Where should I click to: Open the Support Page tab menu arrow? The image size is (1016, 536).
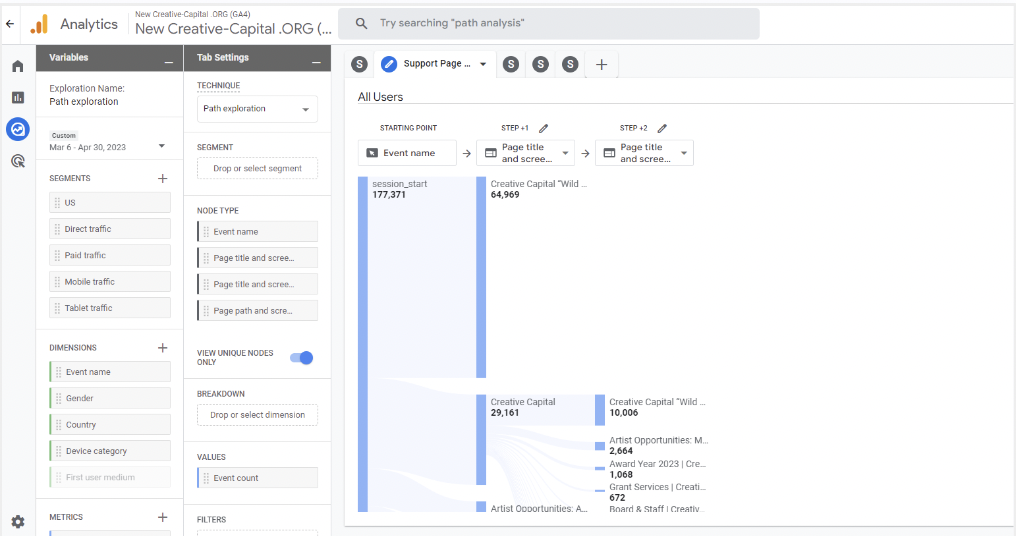coord(483,64)
